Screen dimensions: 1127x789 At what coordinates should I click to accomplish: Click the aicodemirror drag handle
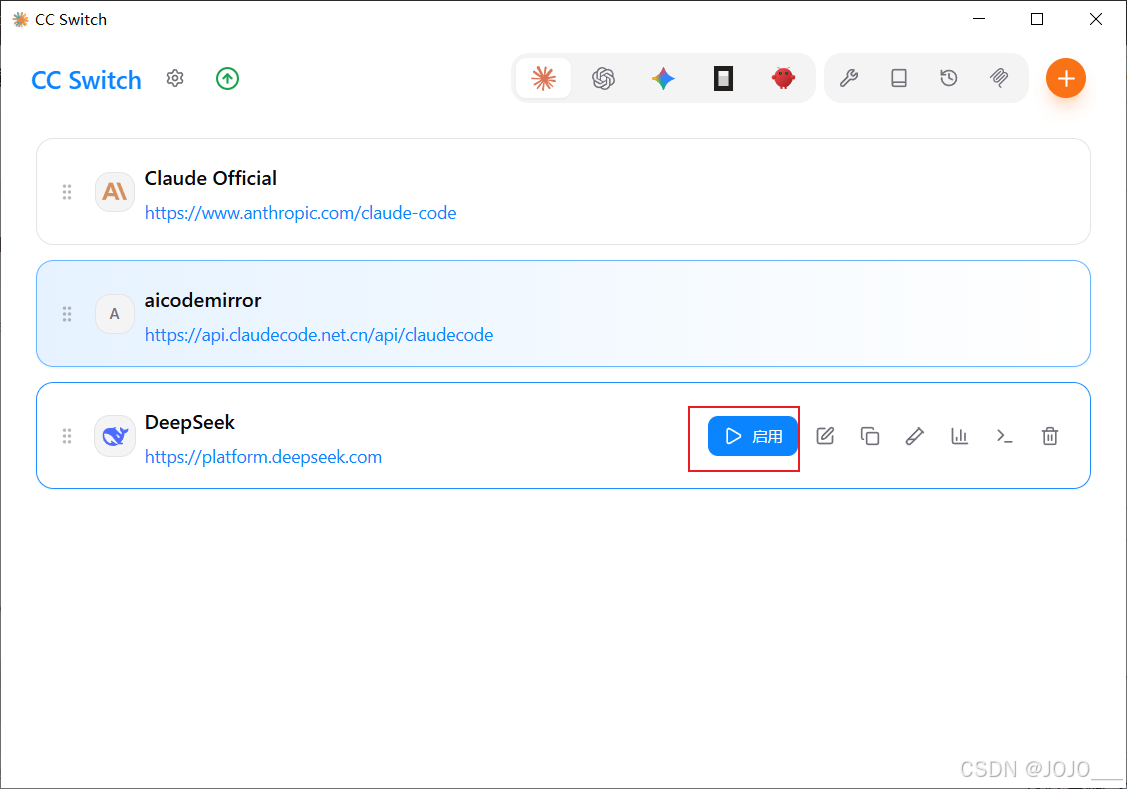pyautogui.click(x=67, y=314)
